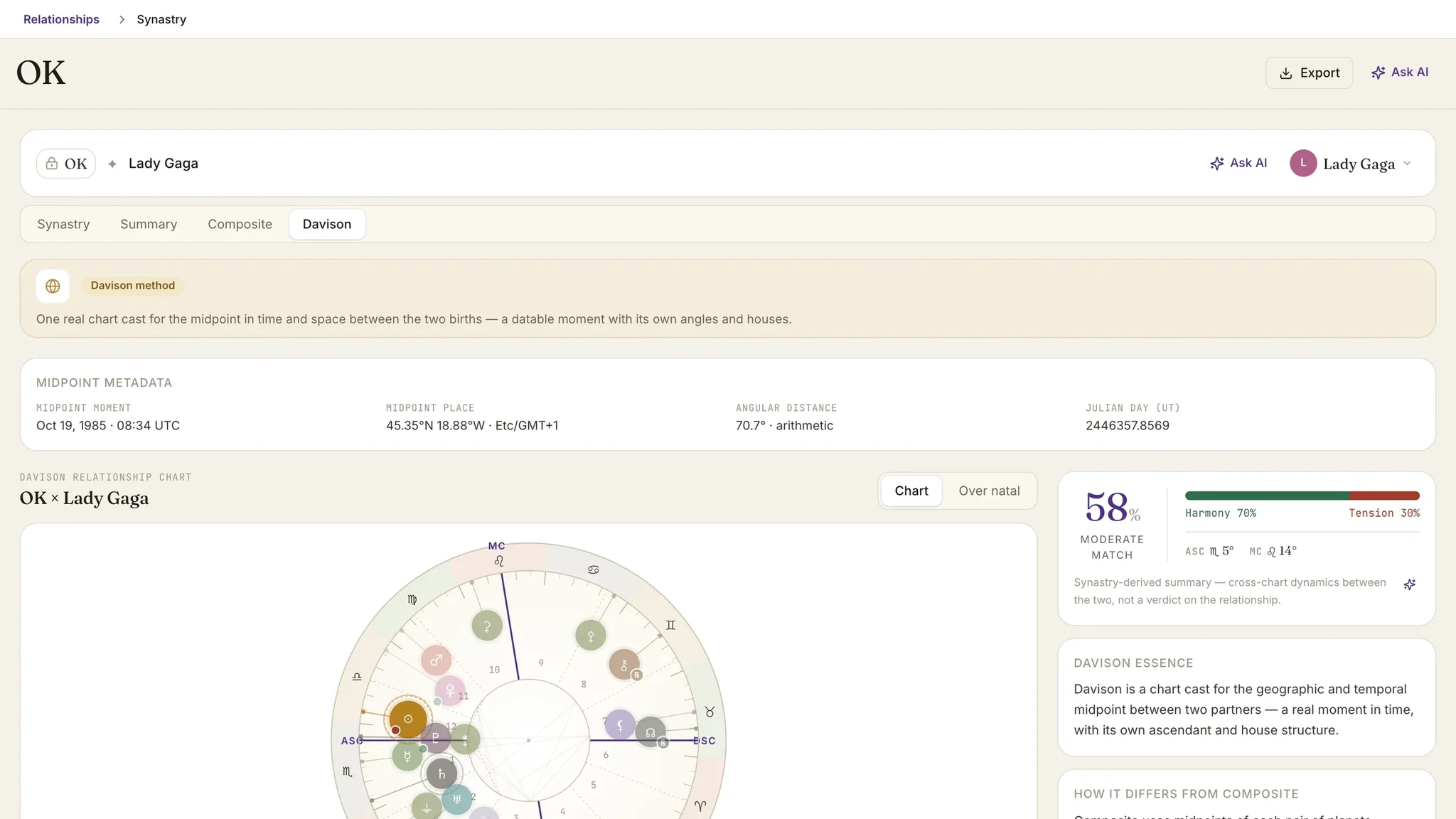Open the Synastry tab
This screenshot has width=1456, height=819.
(x=63, y=224)
